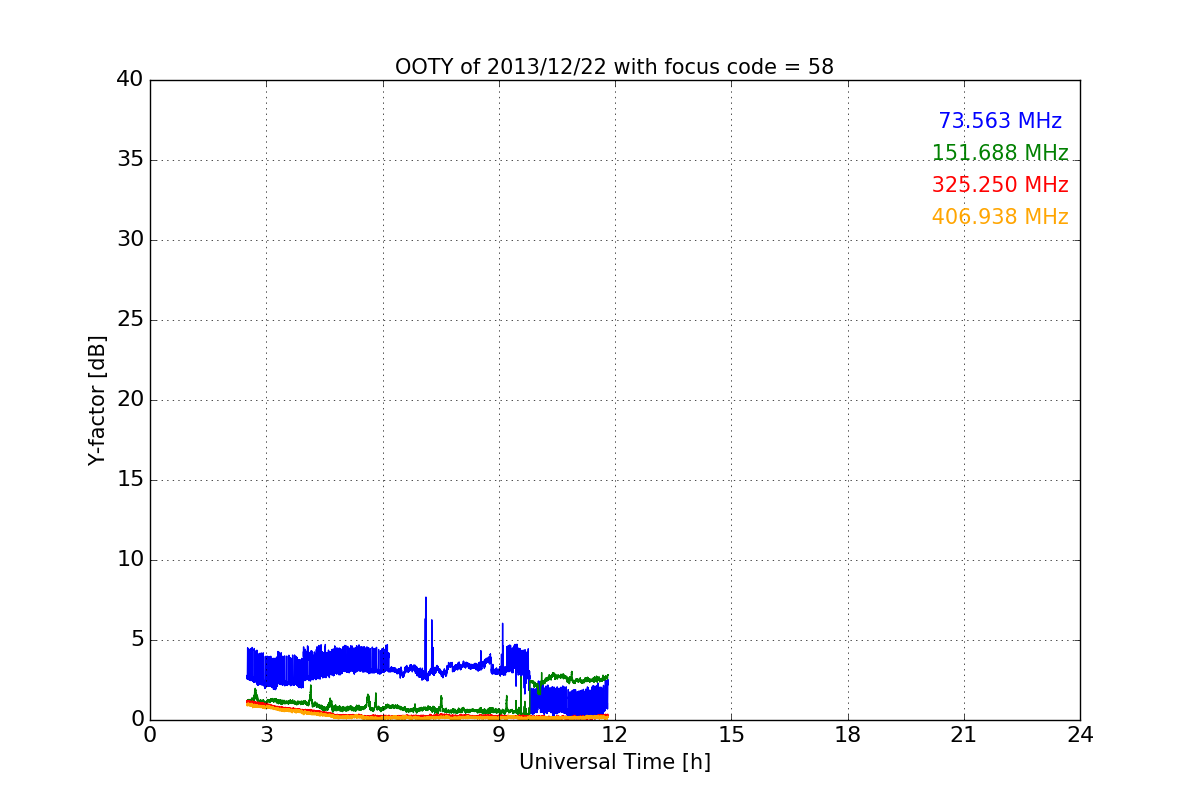The height and width of the screenshot is (800, 1200).
Task: Click the 'Universal Time [h]' axis label
Action: coord(614,762)
